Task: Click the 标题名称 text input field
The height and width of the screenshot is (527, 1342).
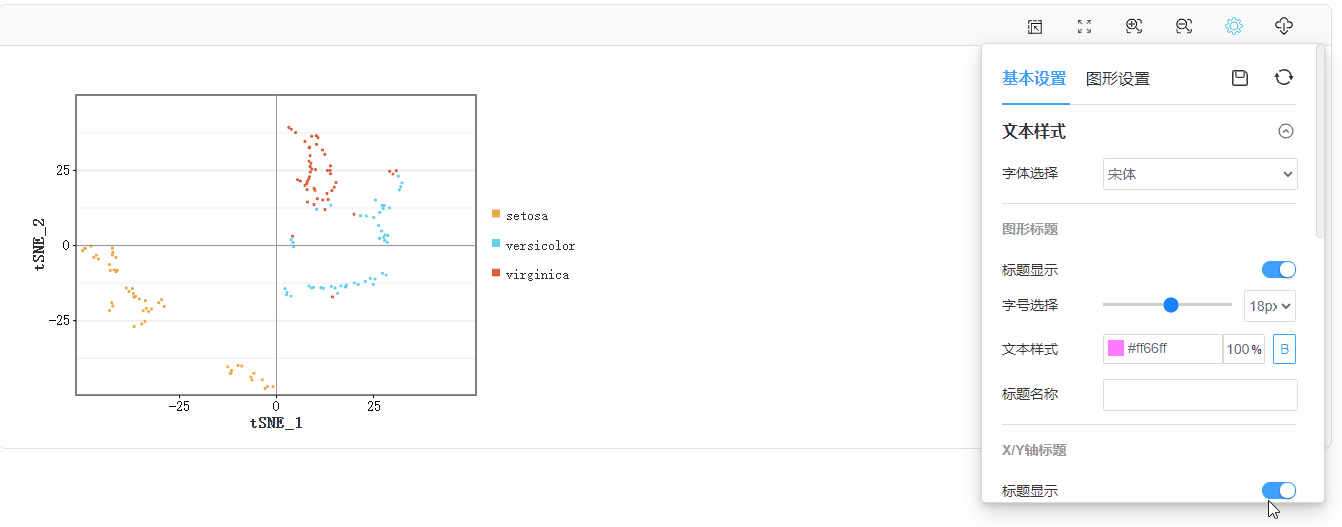Action: coord(1200,395)
